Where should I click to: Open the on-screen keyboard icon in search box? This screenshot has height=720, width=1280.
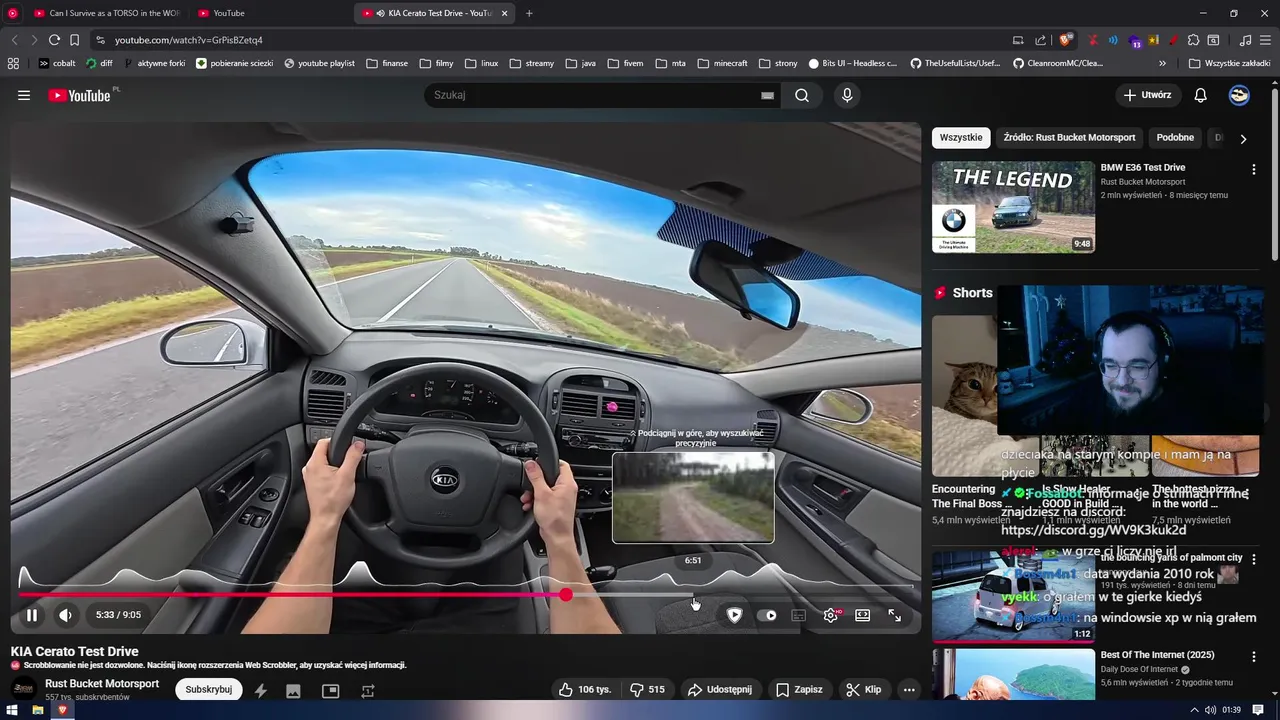(767, 96)
